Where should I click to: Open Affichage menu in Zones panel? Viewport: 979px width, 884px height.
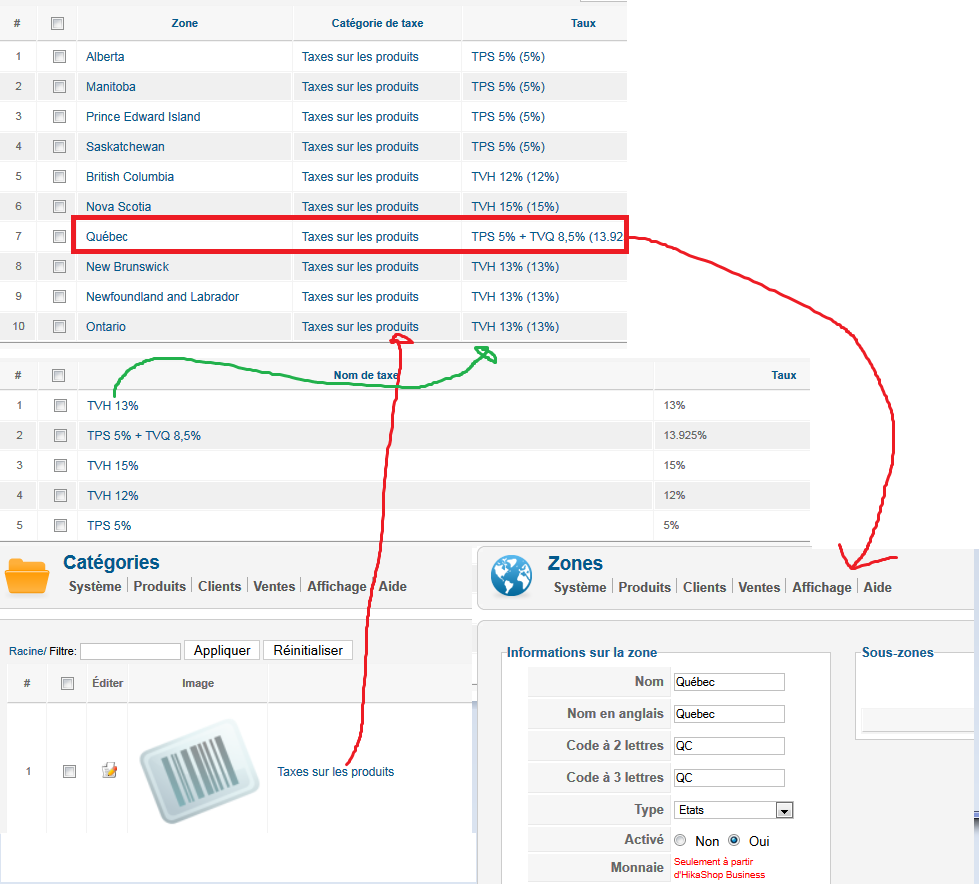click(822, 587)
